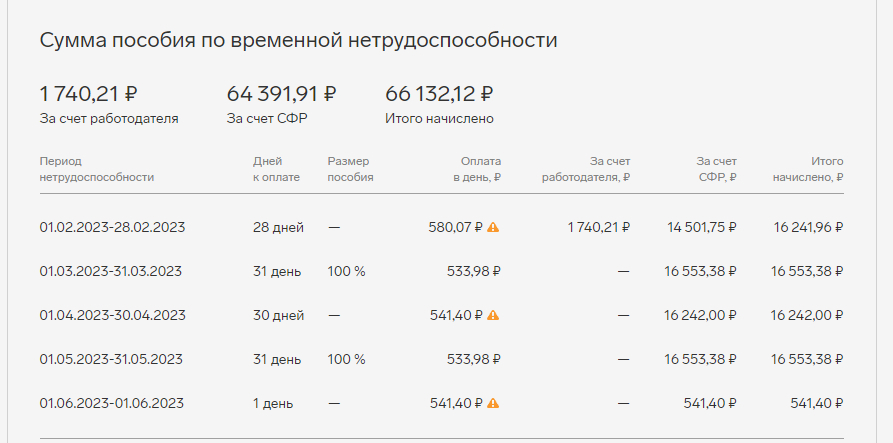
Task: Click the 'Сумма пособия по временной нетрудоспособности' heading
Action: (298, 41)
